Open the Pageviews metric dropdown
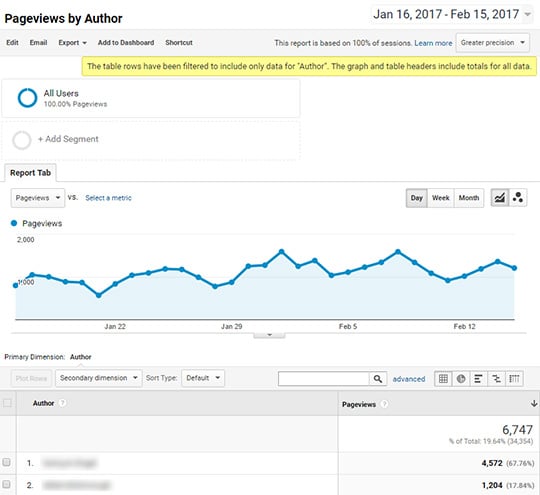 [38, 198]
